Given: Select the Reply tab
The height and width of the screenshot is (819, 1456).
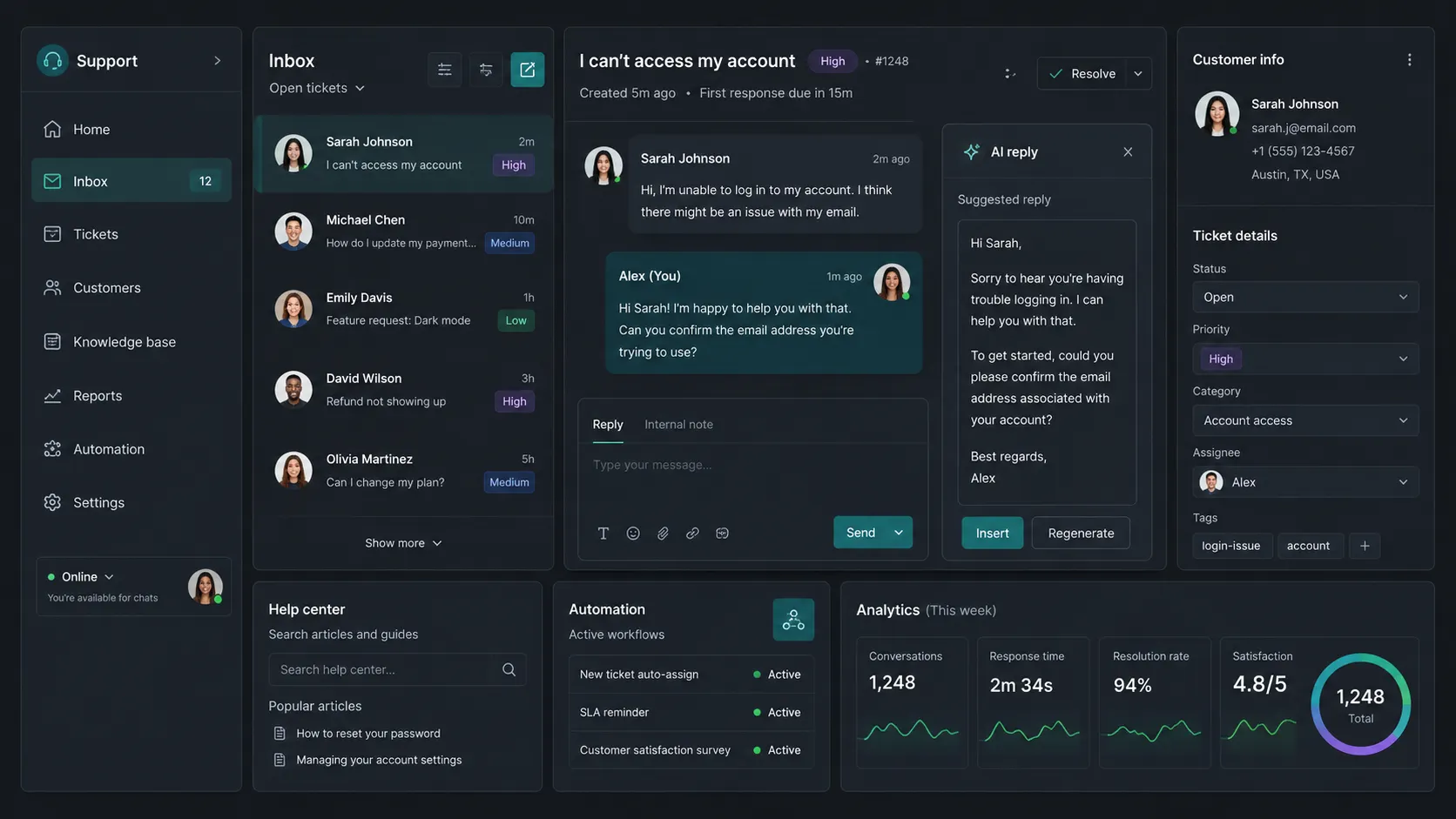Looking at the screenshot, I should 608,425.
